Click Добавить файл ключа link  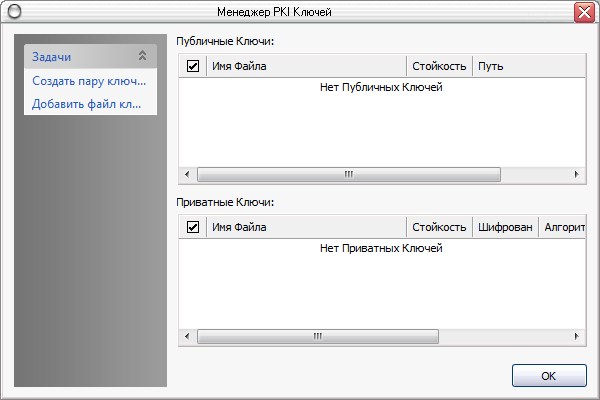tap(86, 103)
